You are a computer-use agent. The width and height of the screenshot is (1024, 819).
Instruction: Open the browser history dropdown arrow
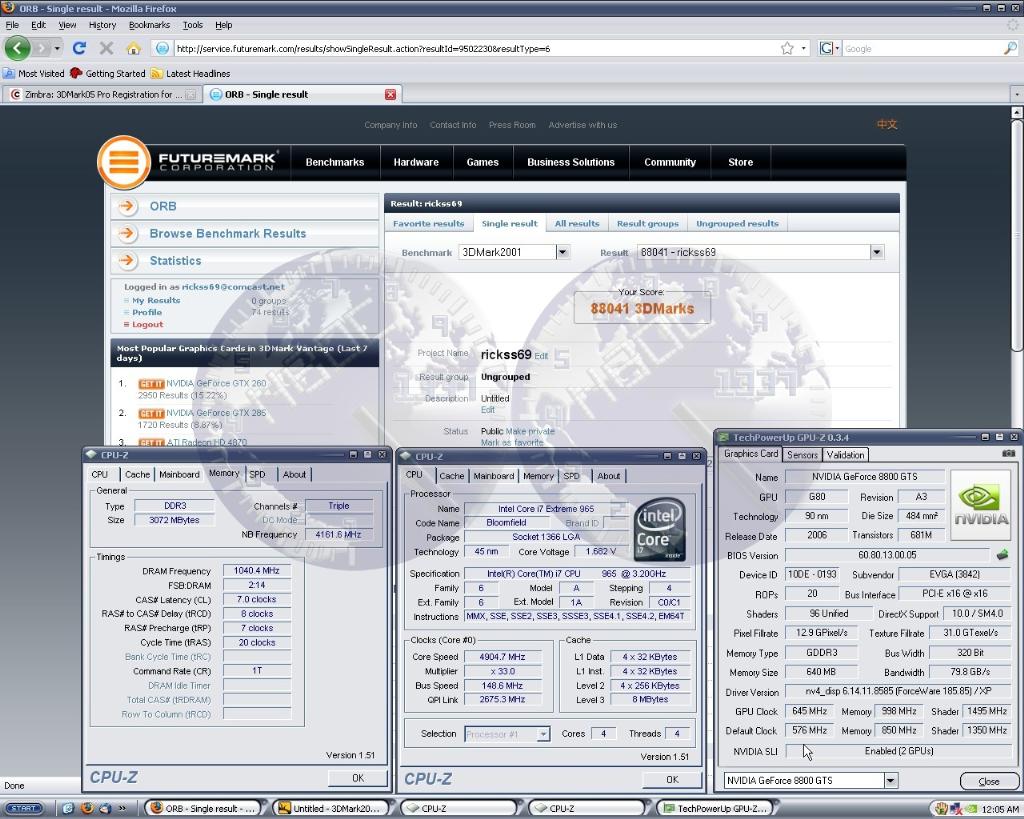pos(57,48)
